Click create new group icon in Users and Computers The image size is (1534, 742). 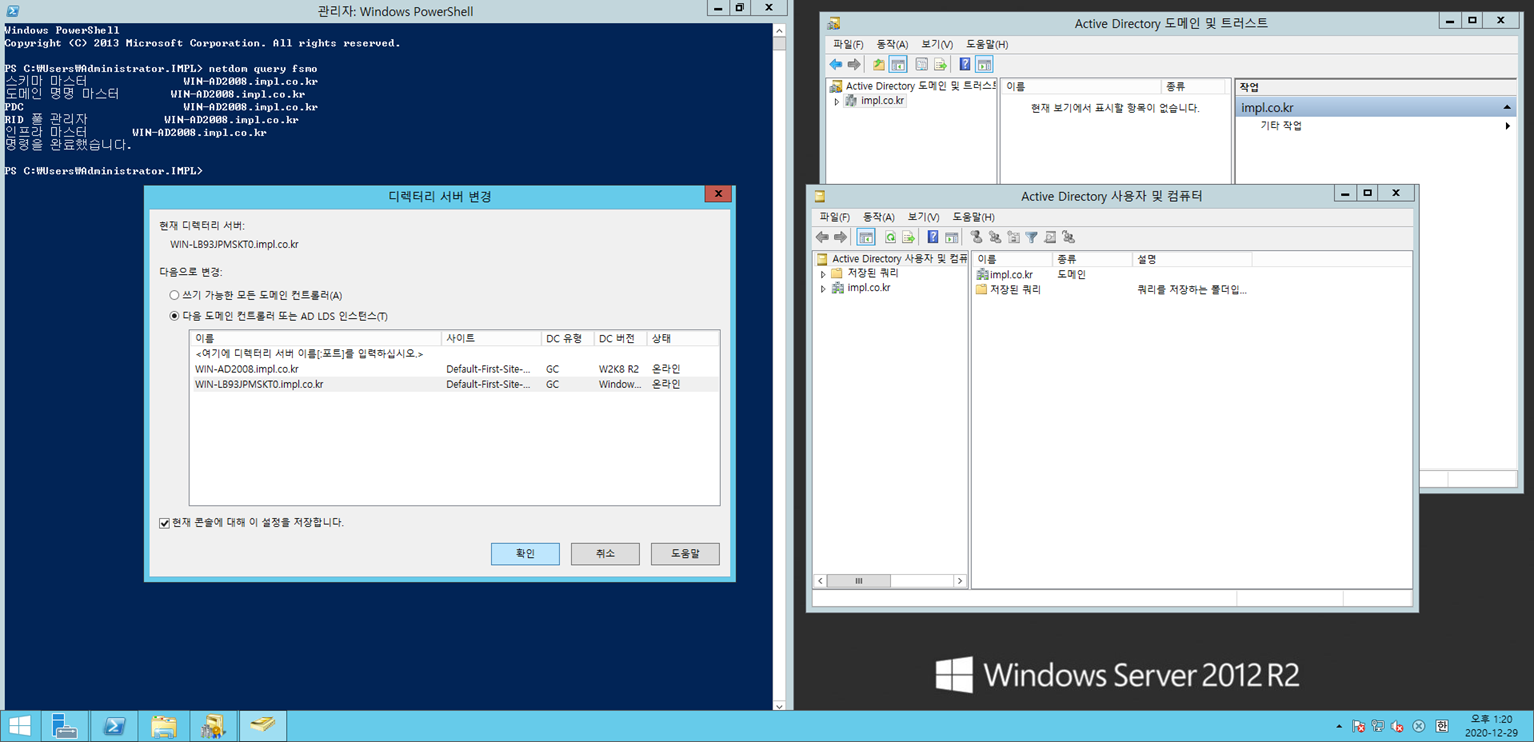(995, 237)
